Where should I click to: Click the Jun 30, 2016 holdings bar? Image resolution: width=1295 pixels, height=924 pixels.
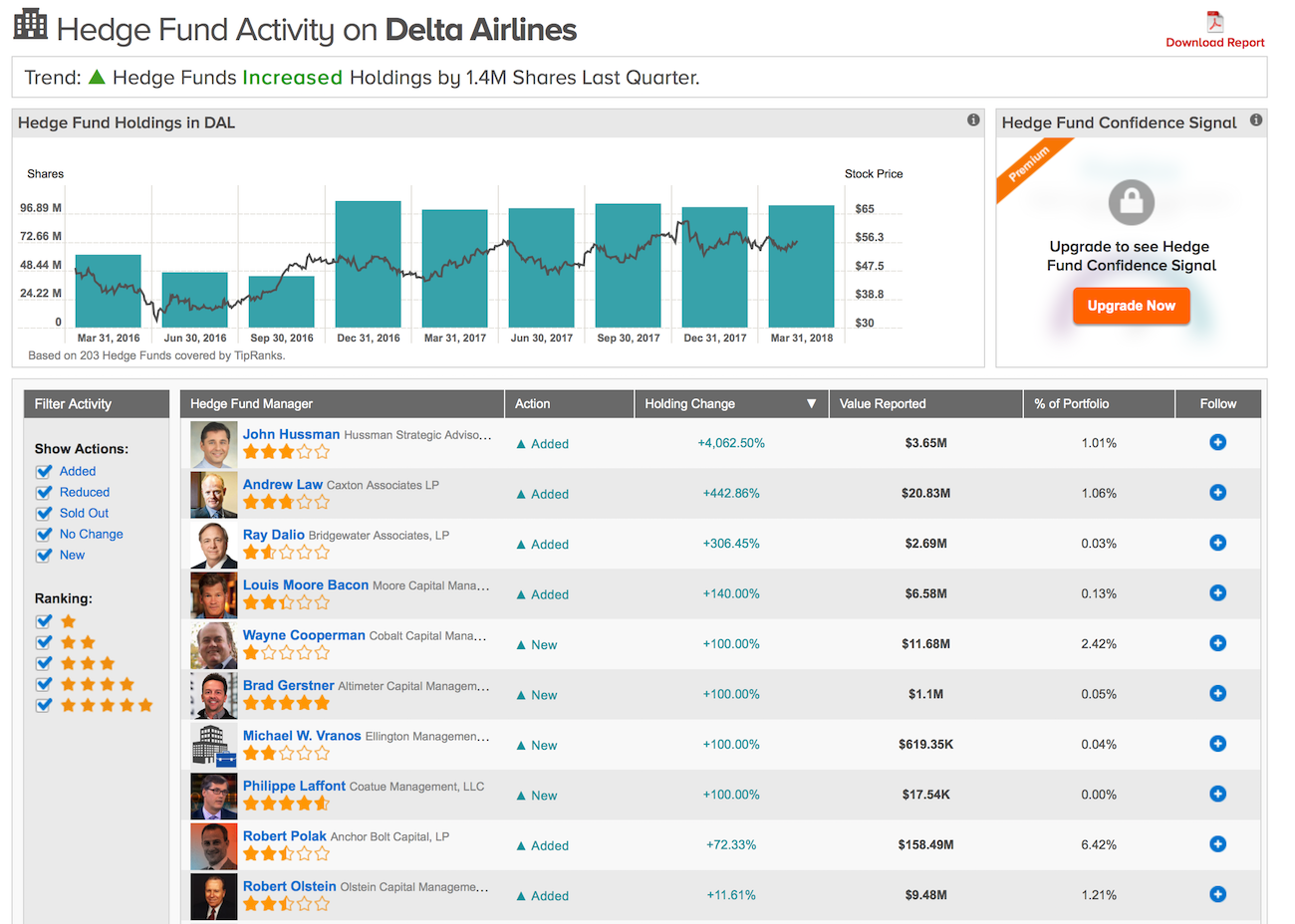point(194,300)
